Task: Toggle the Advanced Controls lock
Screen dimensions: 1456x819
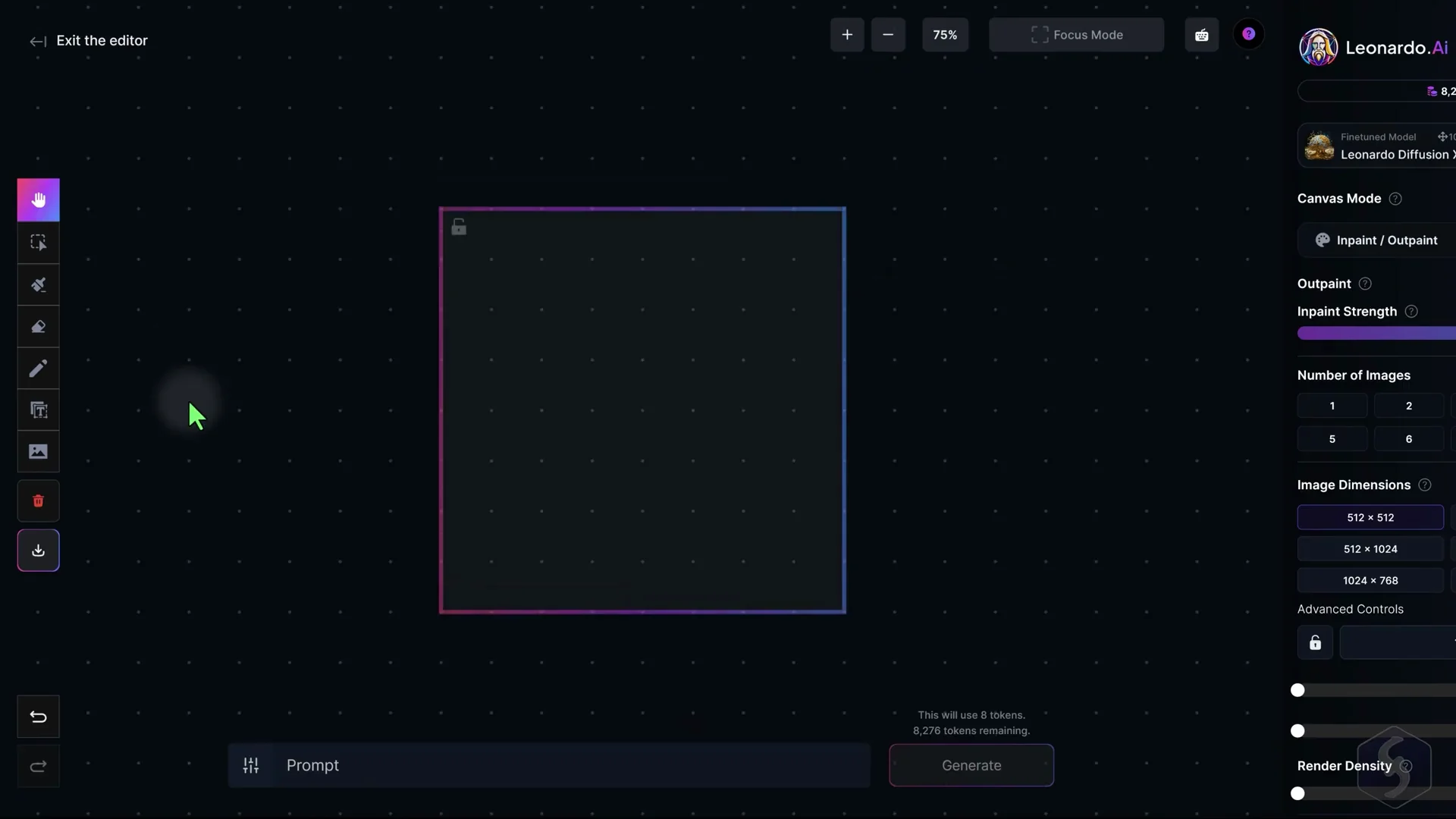Action: click(x=1315, y=642)
